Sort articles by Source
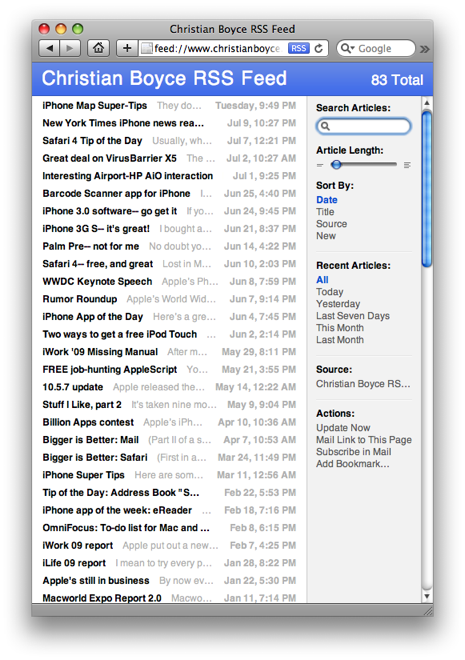This screenshot has height=660, width=465. tap(331, 224)
